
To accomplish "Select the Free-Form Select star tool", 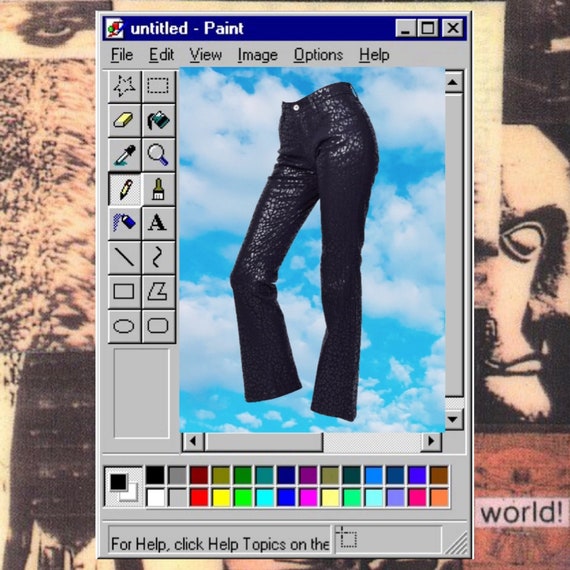I will point(124,86).
